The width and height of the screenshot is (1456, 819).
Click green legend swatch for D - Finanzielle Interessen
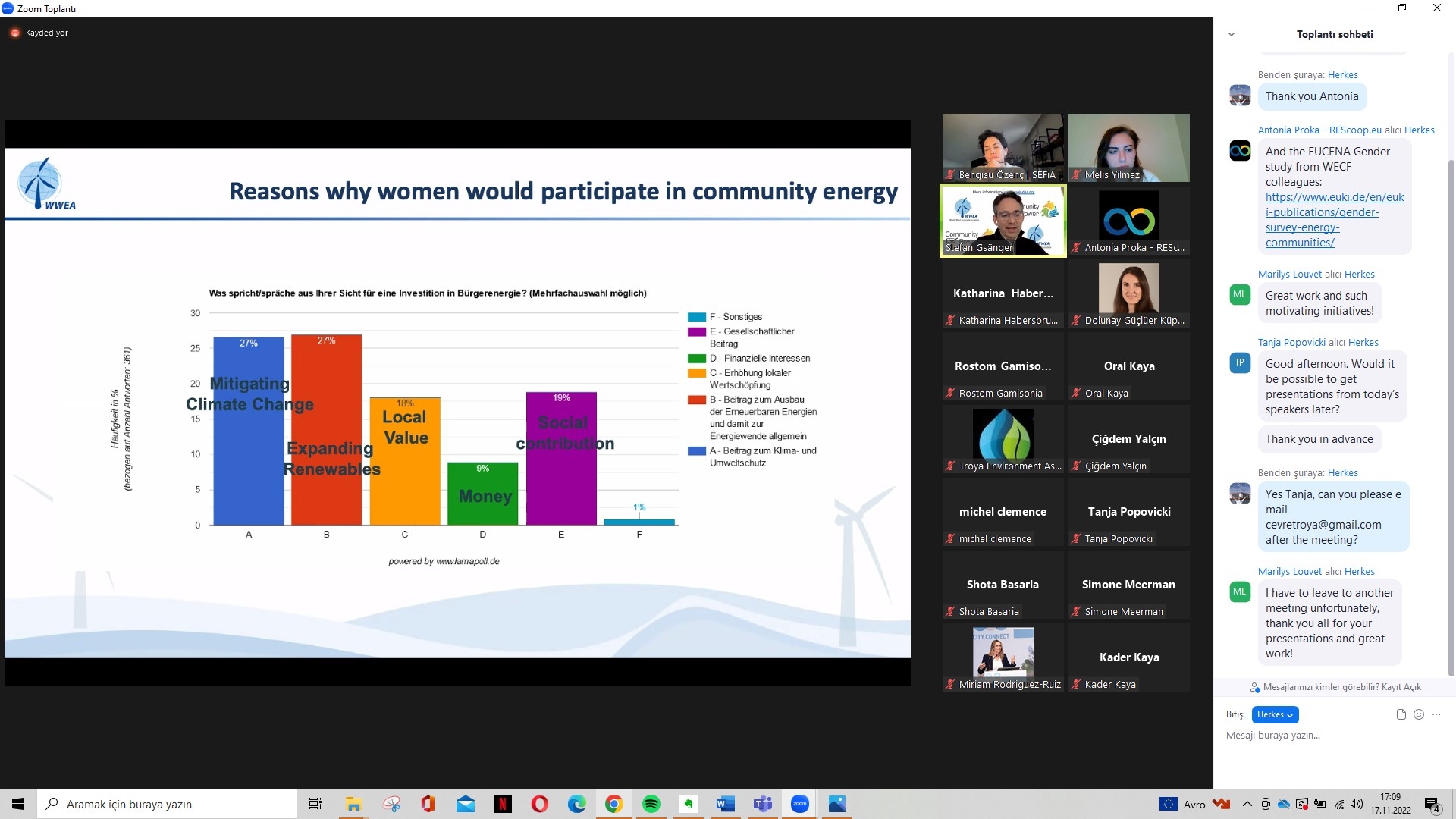point(697,359)
